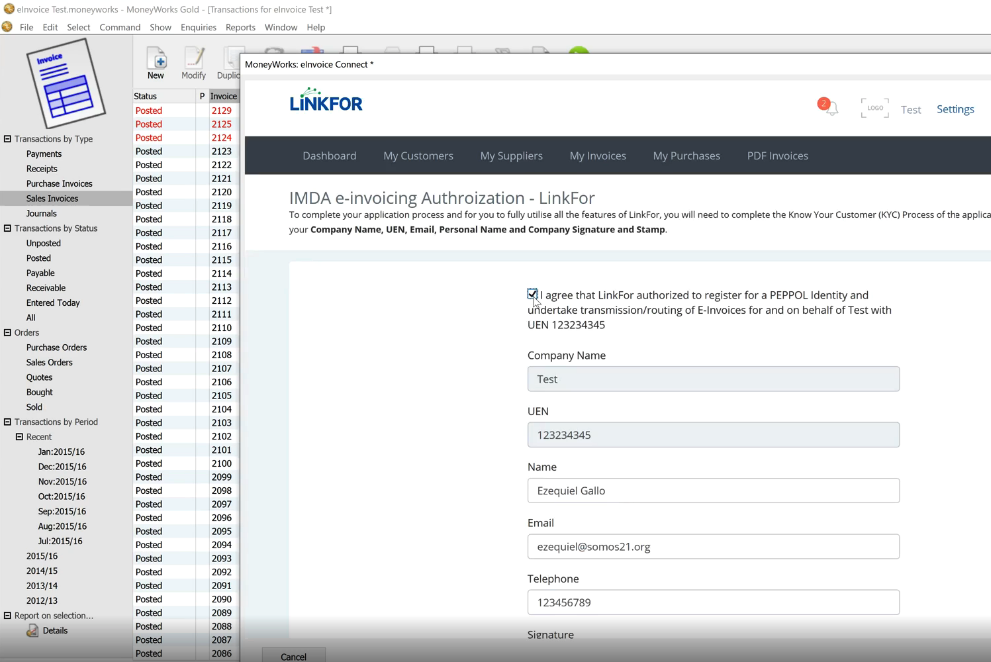
Task: Select invoice 2110 row
Action: [186, 328]
